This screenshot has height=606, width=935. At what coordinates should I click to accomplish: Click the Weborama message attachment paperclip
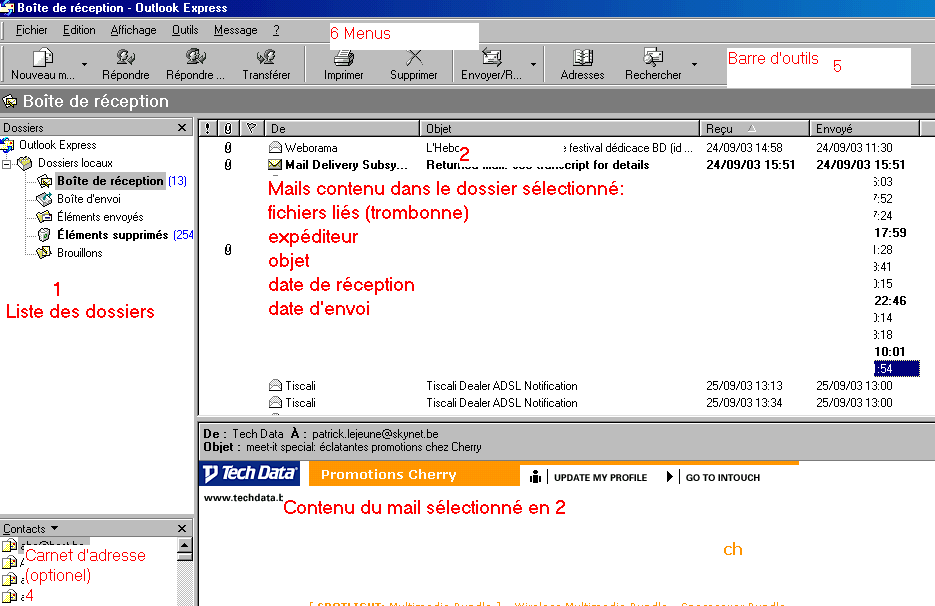[x=228, y=147]
